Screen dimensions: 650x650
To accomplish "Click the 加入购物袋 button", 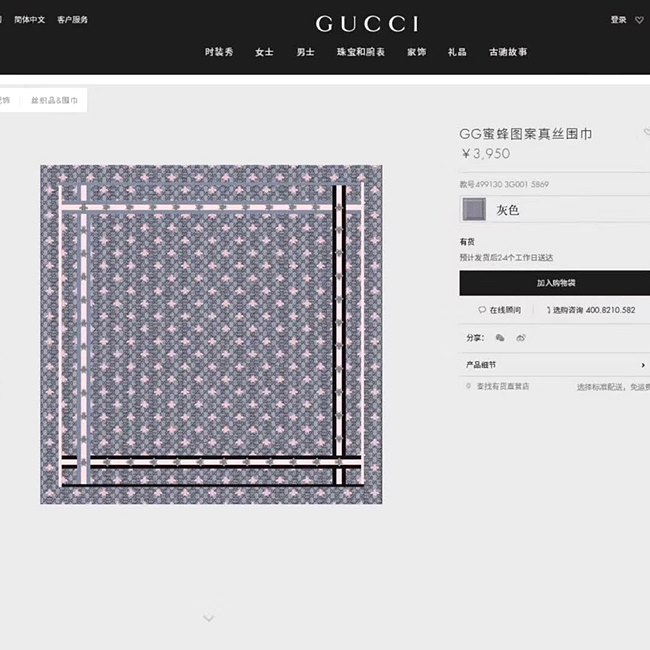I will click(555, 283).
